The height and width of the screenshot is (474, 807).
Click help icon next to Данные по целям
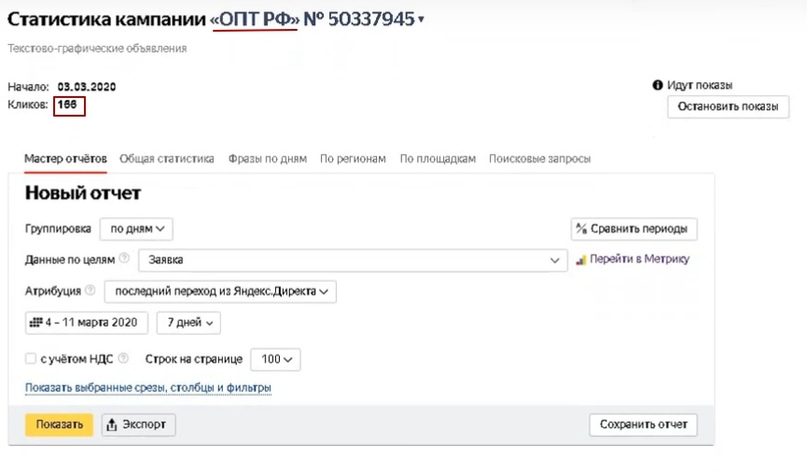124,258
